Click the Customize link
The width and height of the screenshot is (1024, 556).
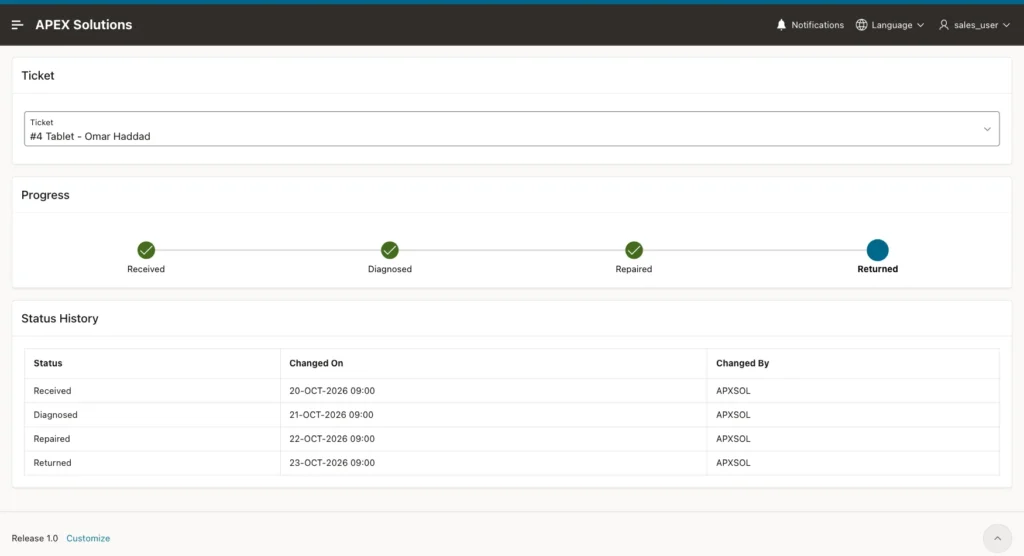tap(88, 538)
